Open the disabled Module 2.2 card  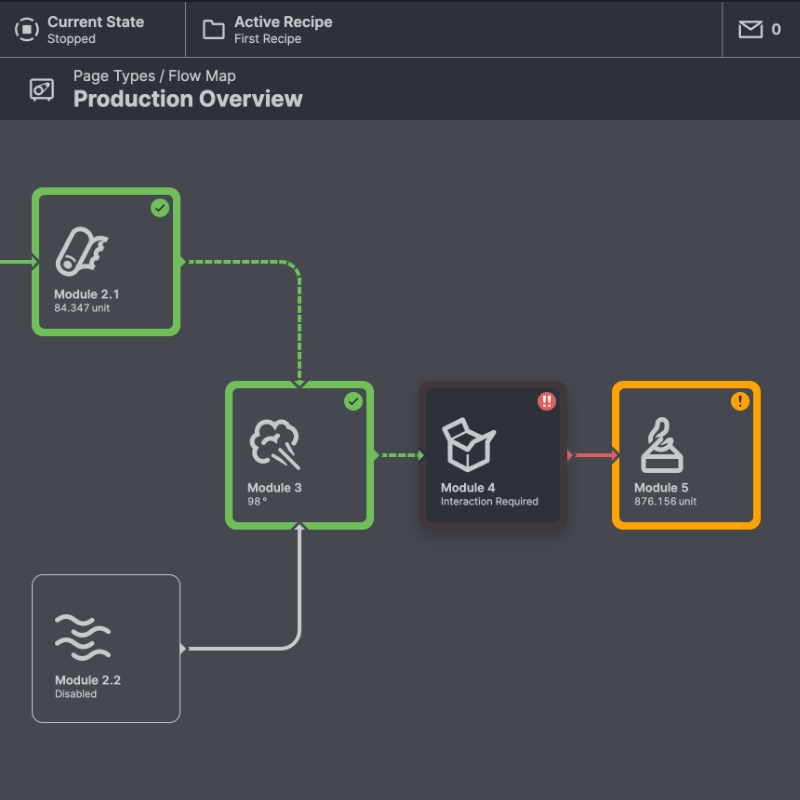point(106,648)
